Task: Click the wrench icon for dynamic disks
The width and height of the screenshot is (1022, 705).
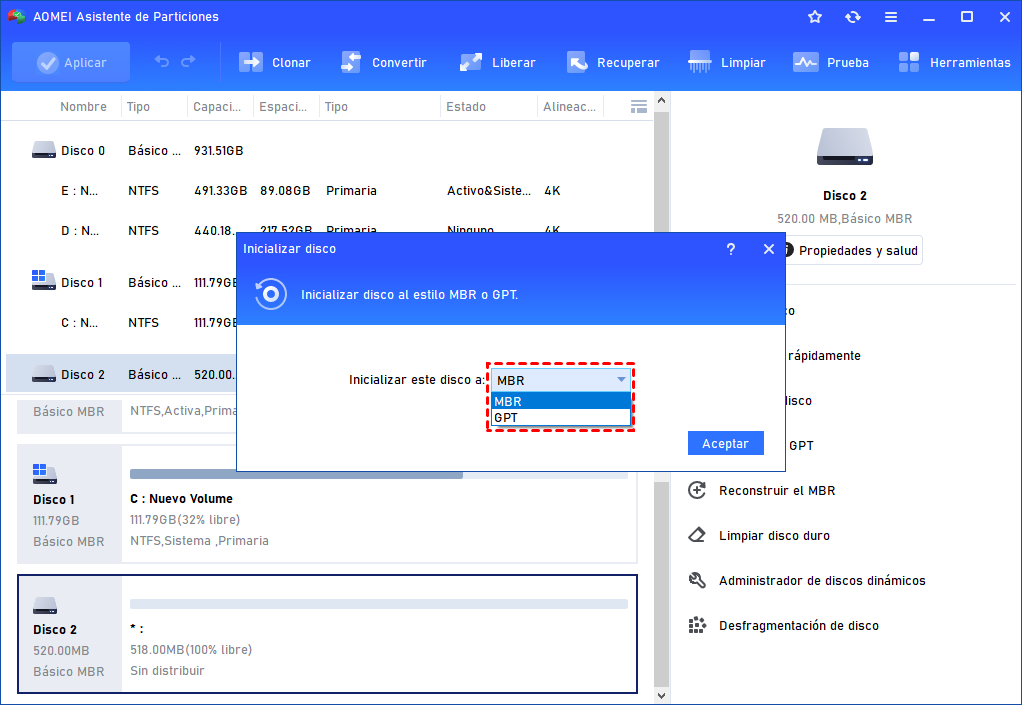Action: tap(697, 581)
